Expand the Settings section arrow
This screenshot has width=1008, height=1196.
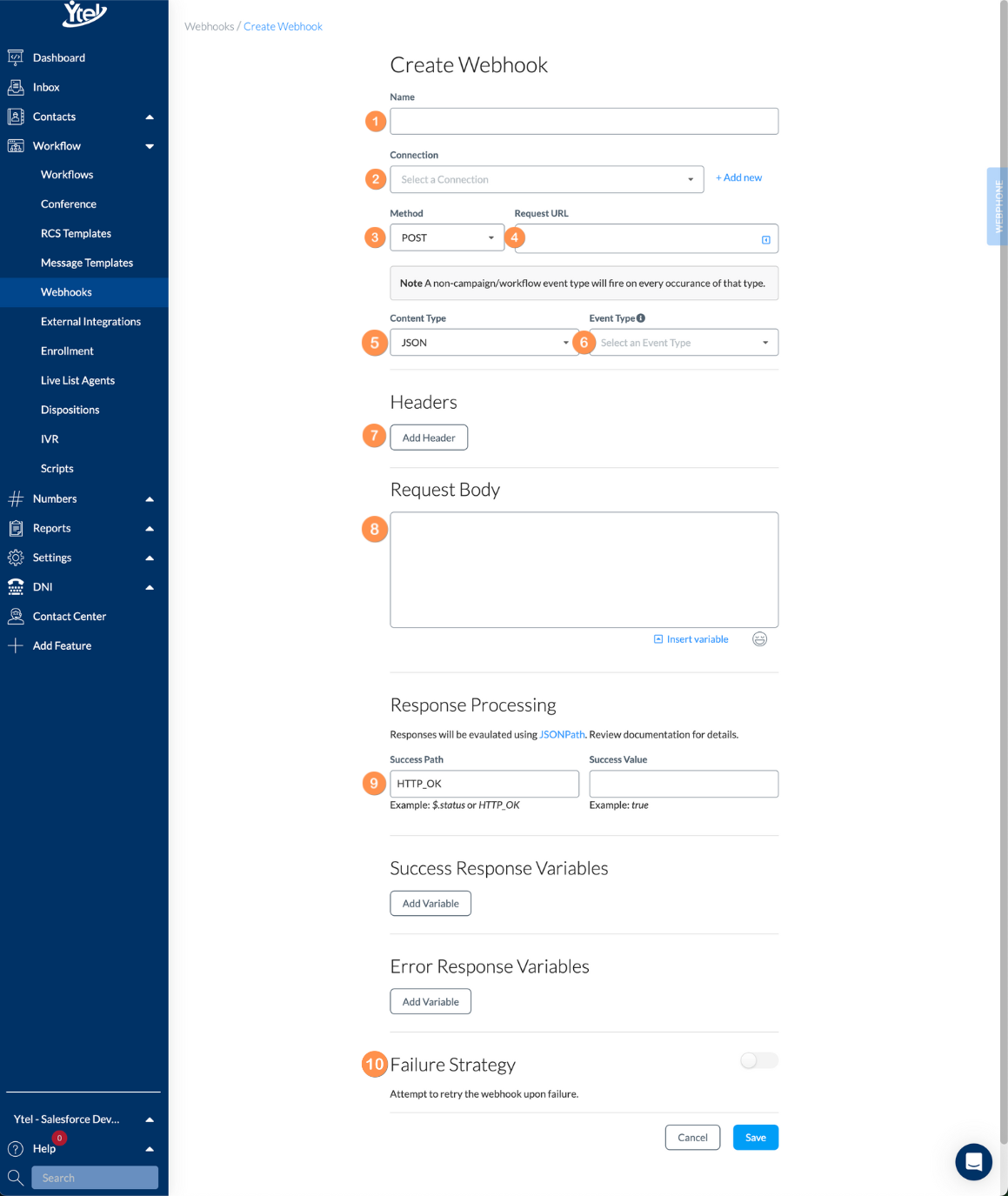point(150,558)
